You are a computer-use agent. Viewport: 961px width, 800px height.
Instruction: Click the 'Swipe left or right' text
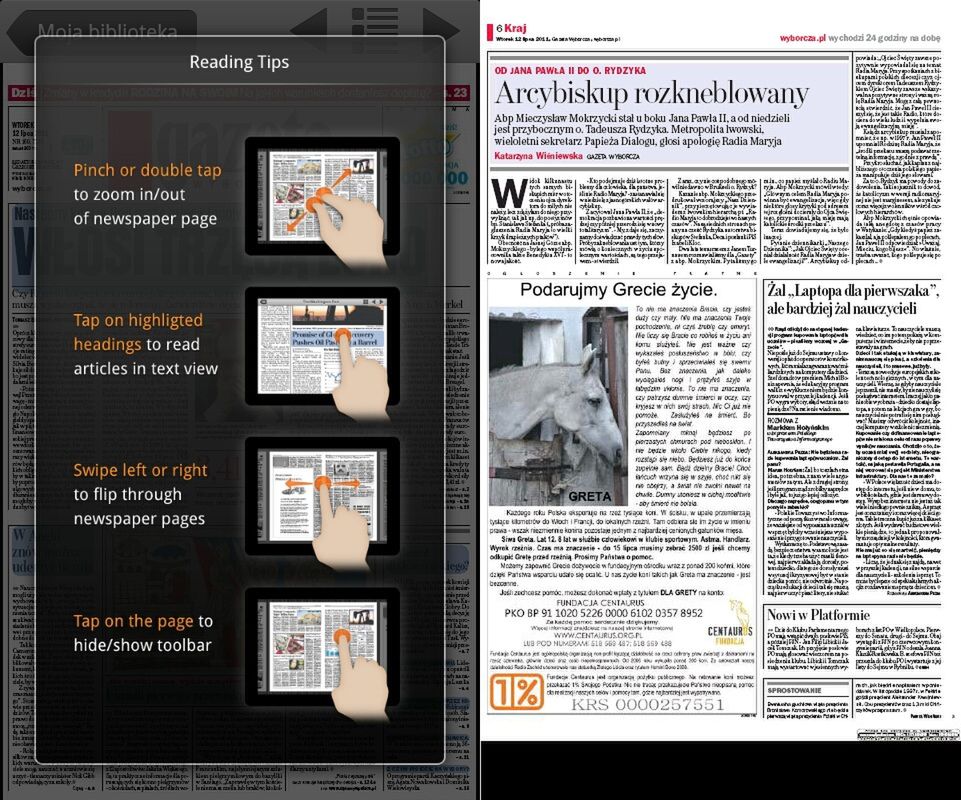pyautogui.click(x=140, y=470)
